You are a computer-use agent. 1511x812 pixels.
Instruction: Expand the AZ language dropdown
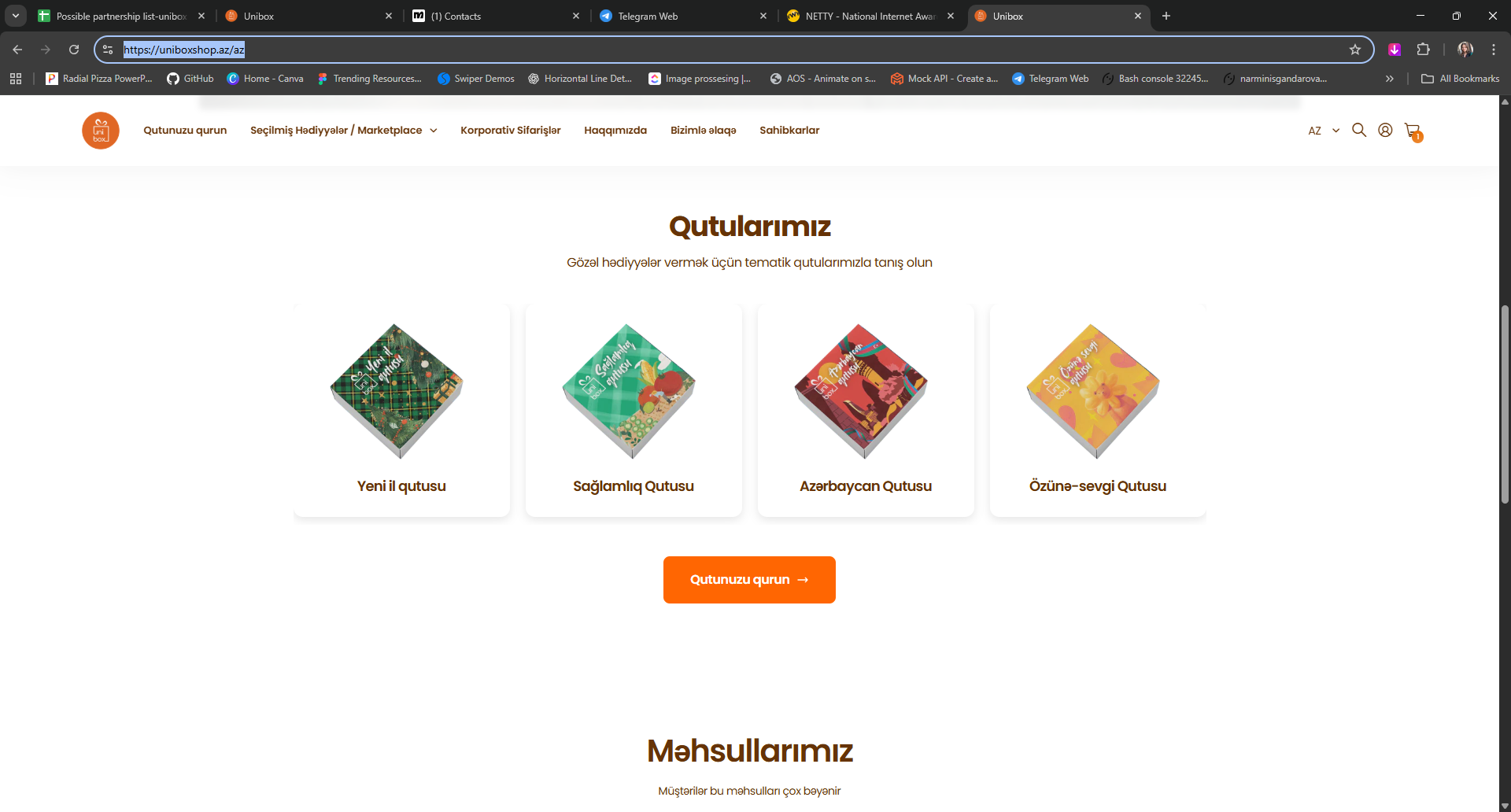point(1324,131)
